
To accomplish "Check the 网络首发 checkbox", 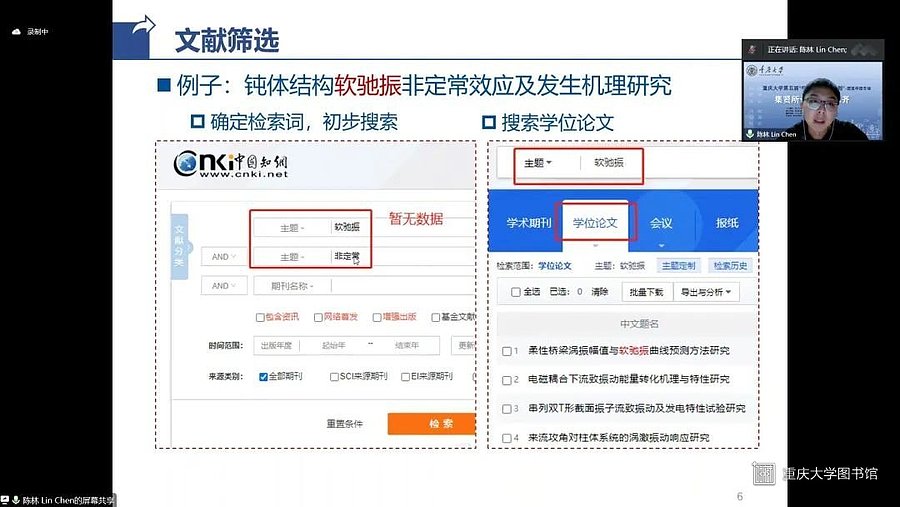I will click(x=318, y=318).
